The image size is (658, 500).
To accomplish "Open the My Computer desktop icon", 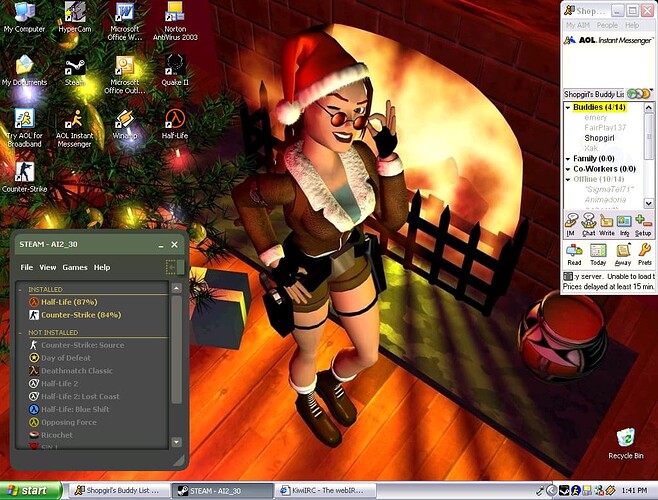I will tap(24, 17).
